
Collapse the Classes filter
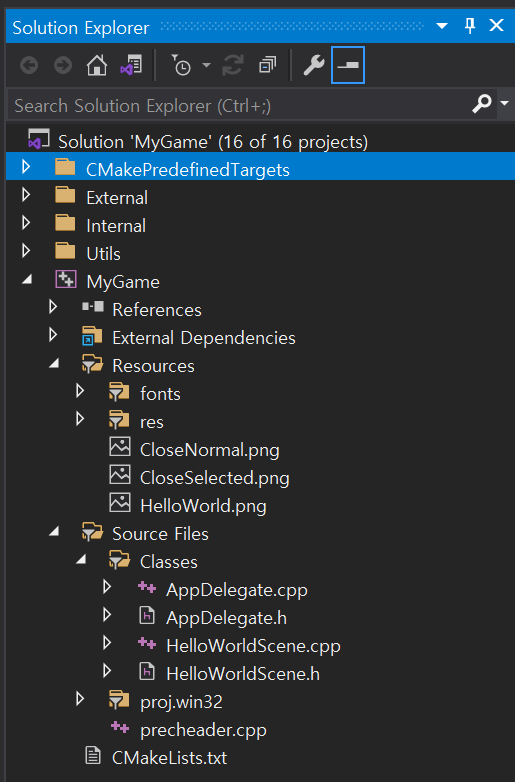click(x=81, y=560)
